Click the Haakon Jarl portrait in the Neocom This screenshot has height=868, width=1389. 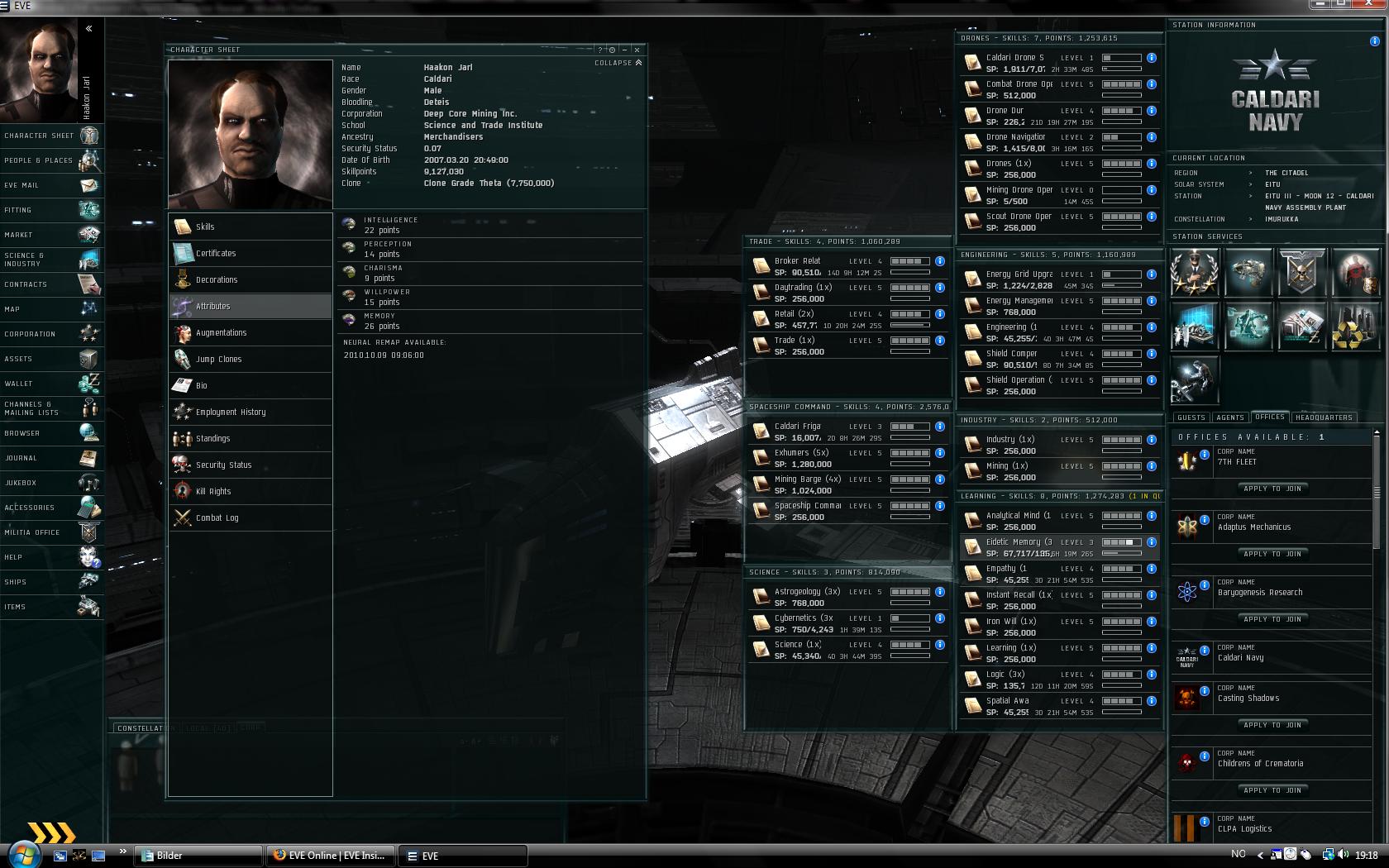point(40,70)
